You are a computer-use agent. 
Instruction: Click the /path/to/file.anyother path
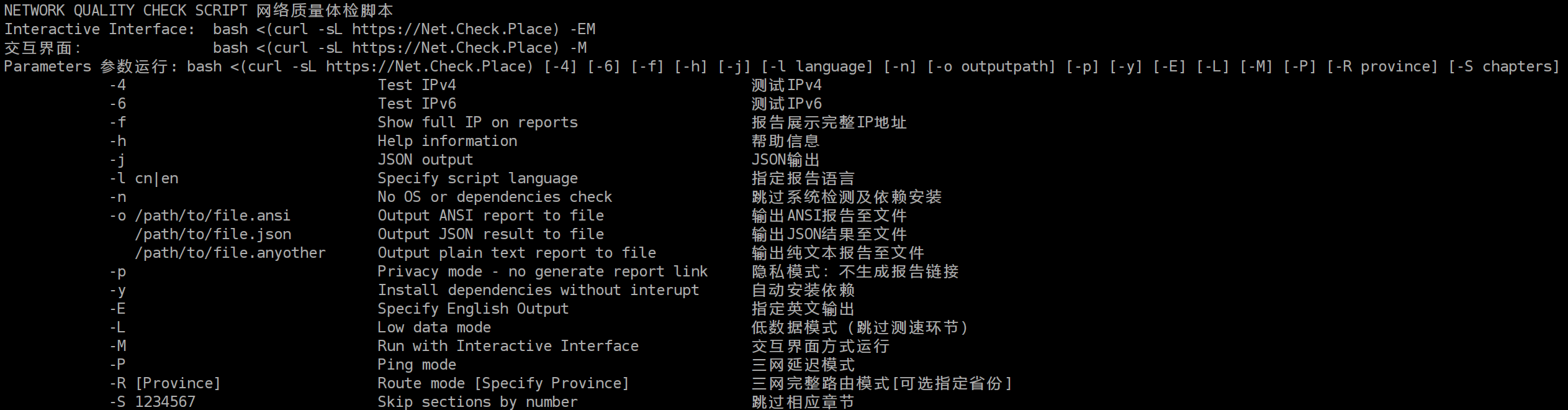tap(230, 253)
